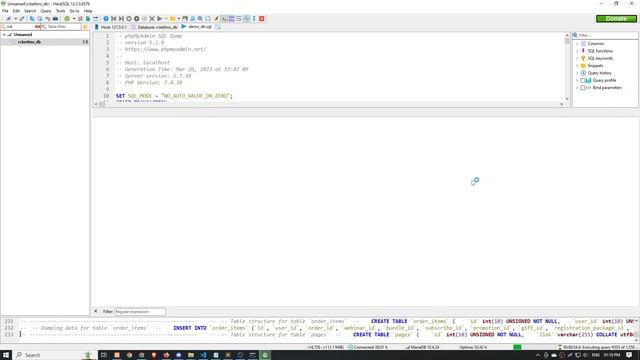Open the dropdown arrow next to Load SQL file
The height and width of the screenshot is (360, 640).
coord(179,19)
